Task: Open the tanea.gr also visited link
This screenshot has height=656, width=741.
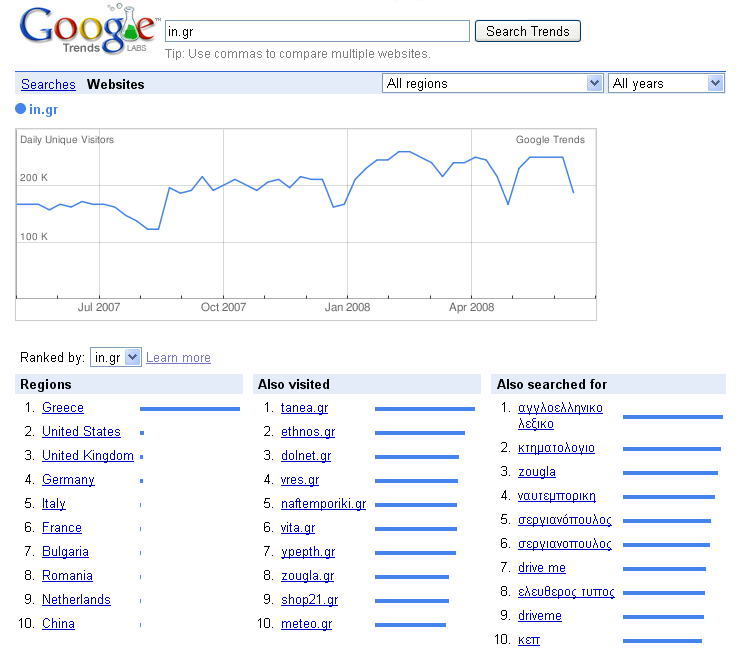Action: point(304,407)
